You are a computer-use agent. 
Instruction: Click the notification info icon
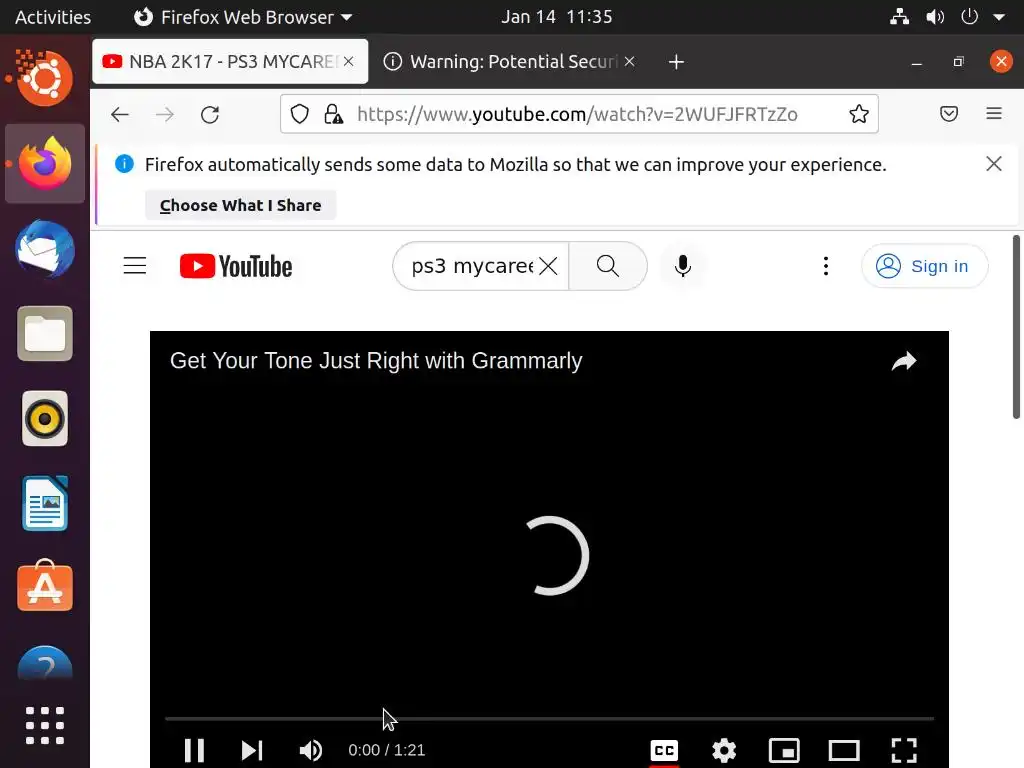[124, 163]
